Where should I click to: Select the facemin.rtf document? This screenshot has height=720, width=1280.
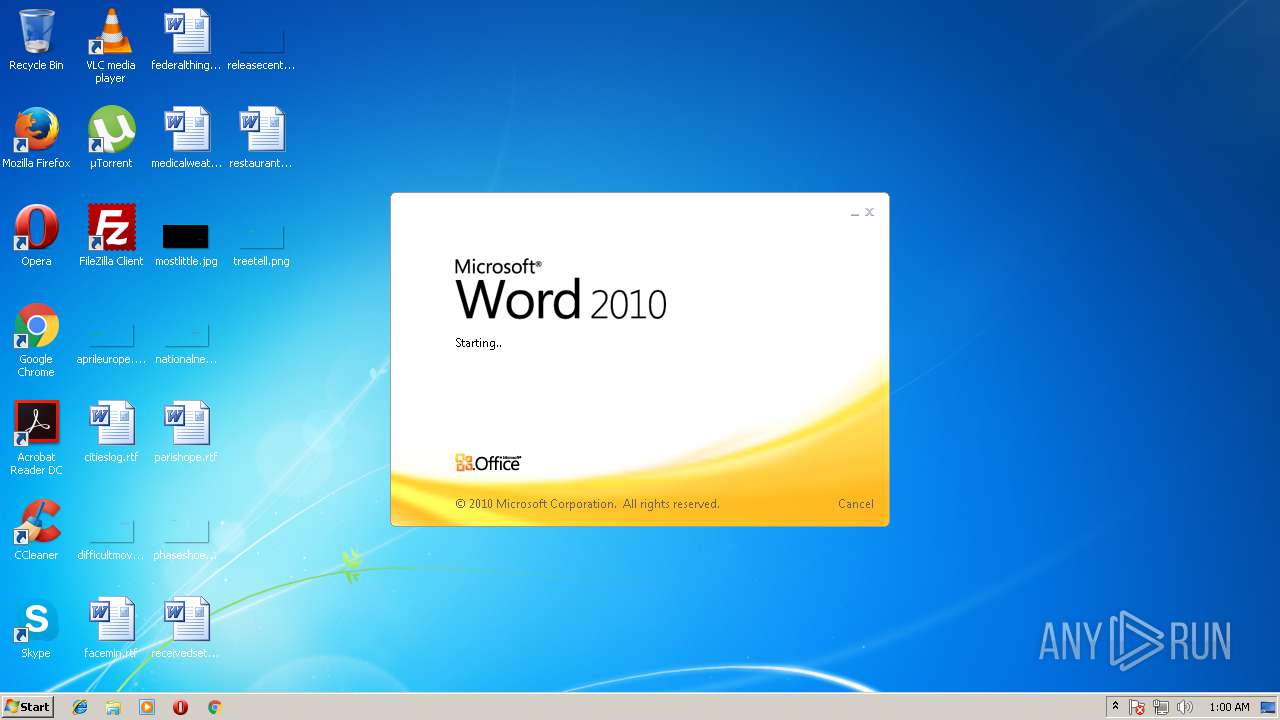click(111, 628)
